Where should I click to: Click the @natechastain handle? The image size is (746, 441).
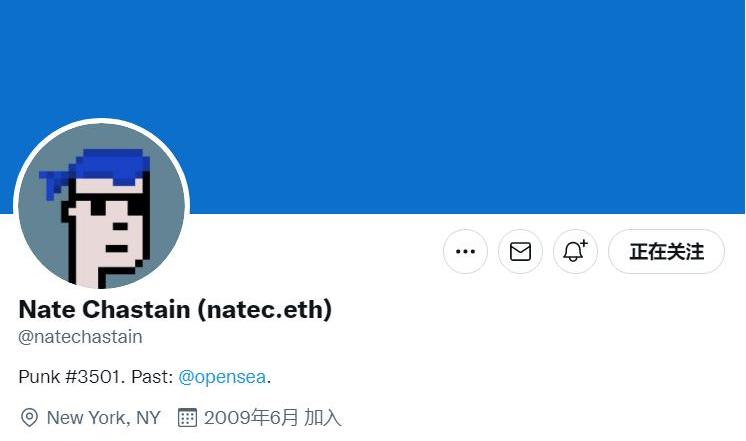tap(80, 337)
